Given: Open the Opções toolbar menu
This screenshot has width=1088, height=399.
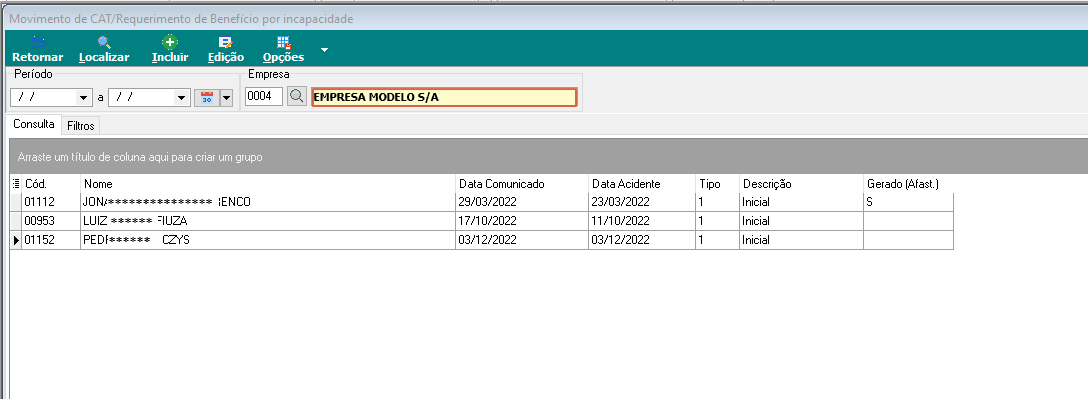Looking at the screenshot, I should click(283, 49).
